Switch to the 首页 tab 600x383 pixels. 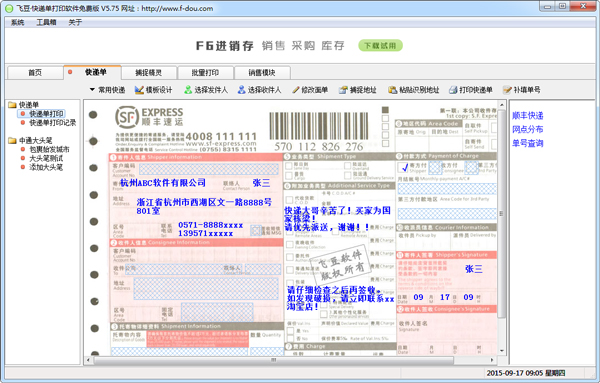(35, 72)
